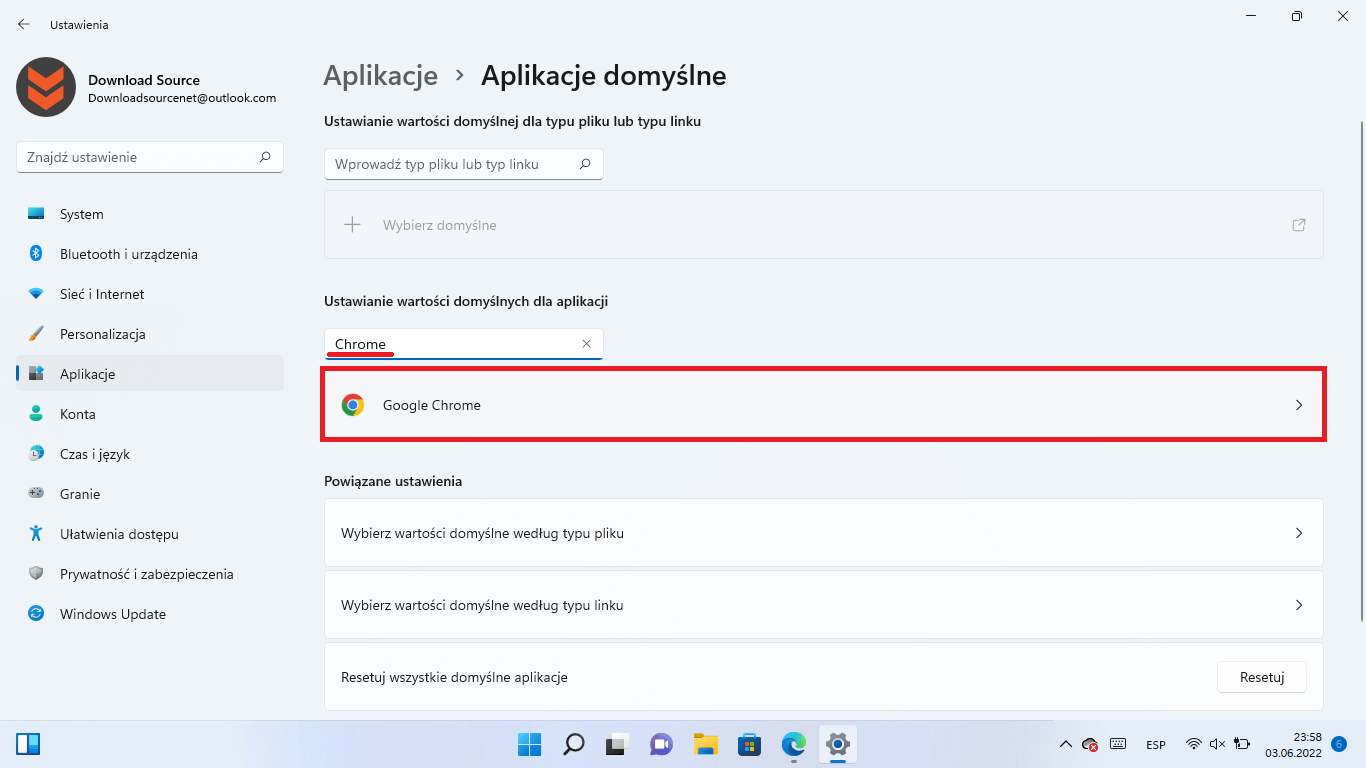Focus the Znajdź ustawienie search field
1366x768 pixels.
(x=150, y=157)
